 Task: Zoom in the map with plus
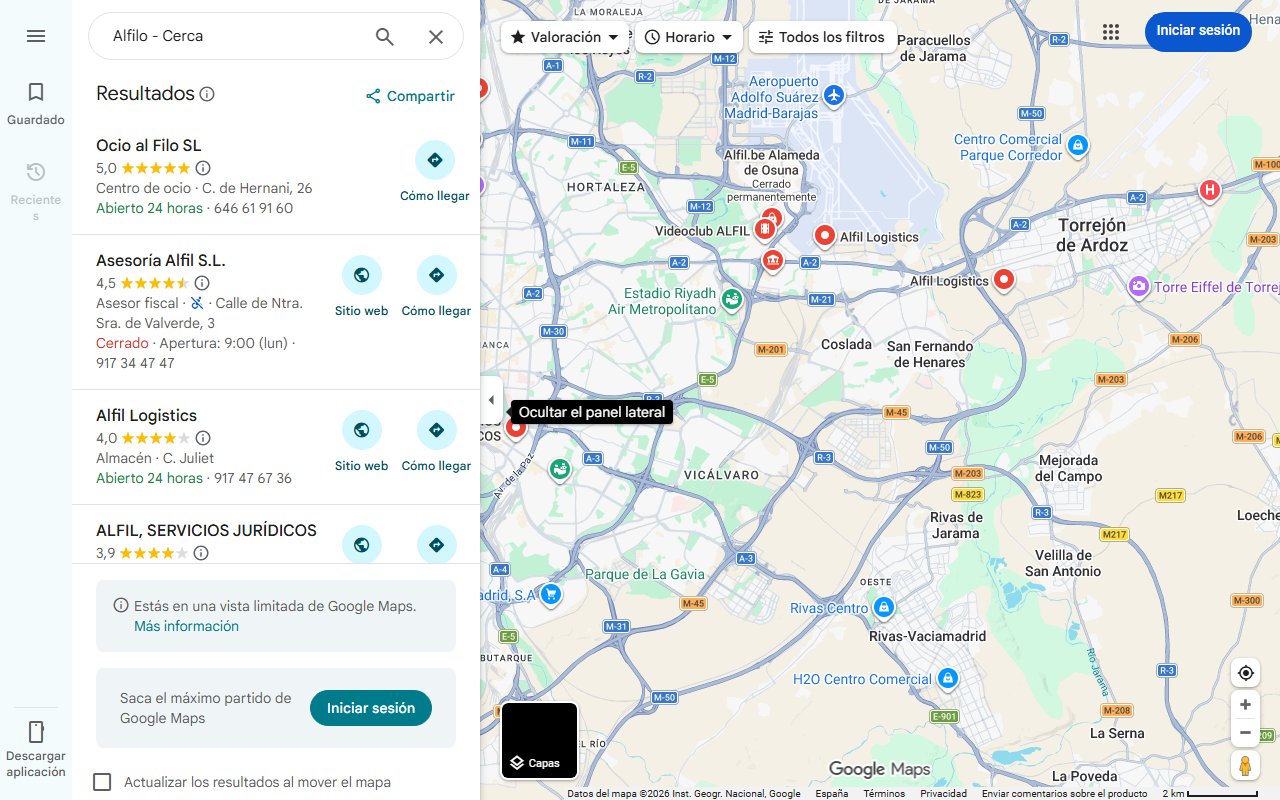1245,705
